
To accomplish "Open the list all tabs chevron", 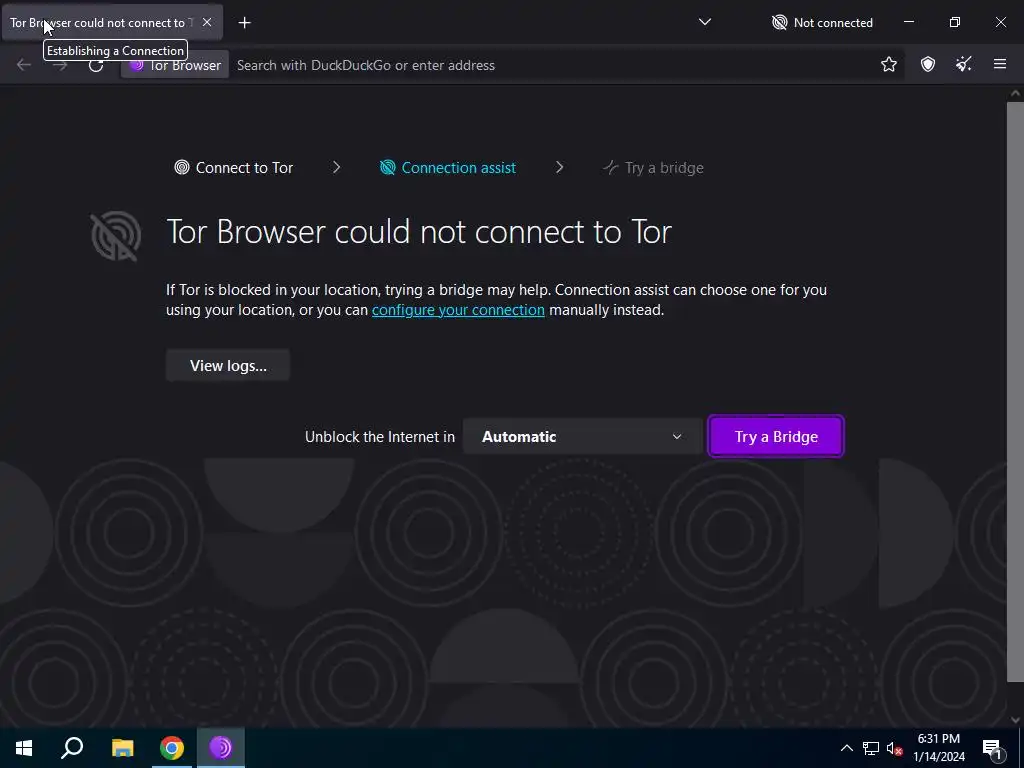I will (x=705, y=22).
